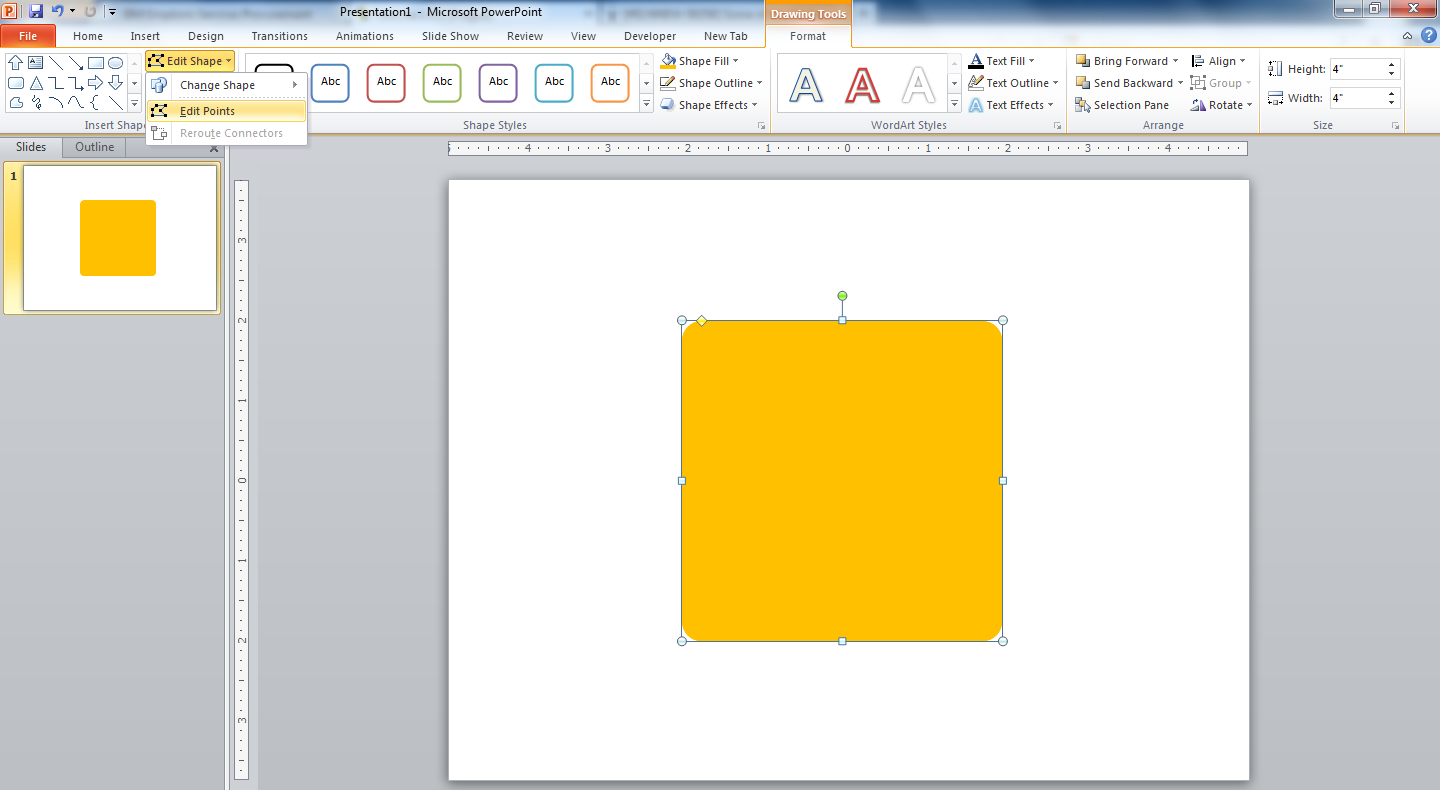The width and height of the screenshot is (1440, 790).
Task: Apply the blue outlined WordArt A style
Action: (x=806, y=85)
